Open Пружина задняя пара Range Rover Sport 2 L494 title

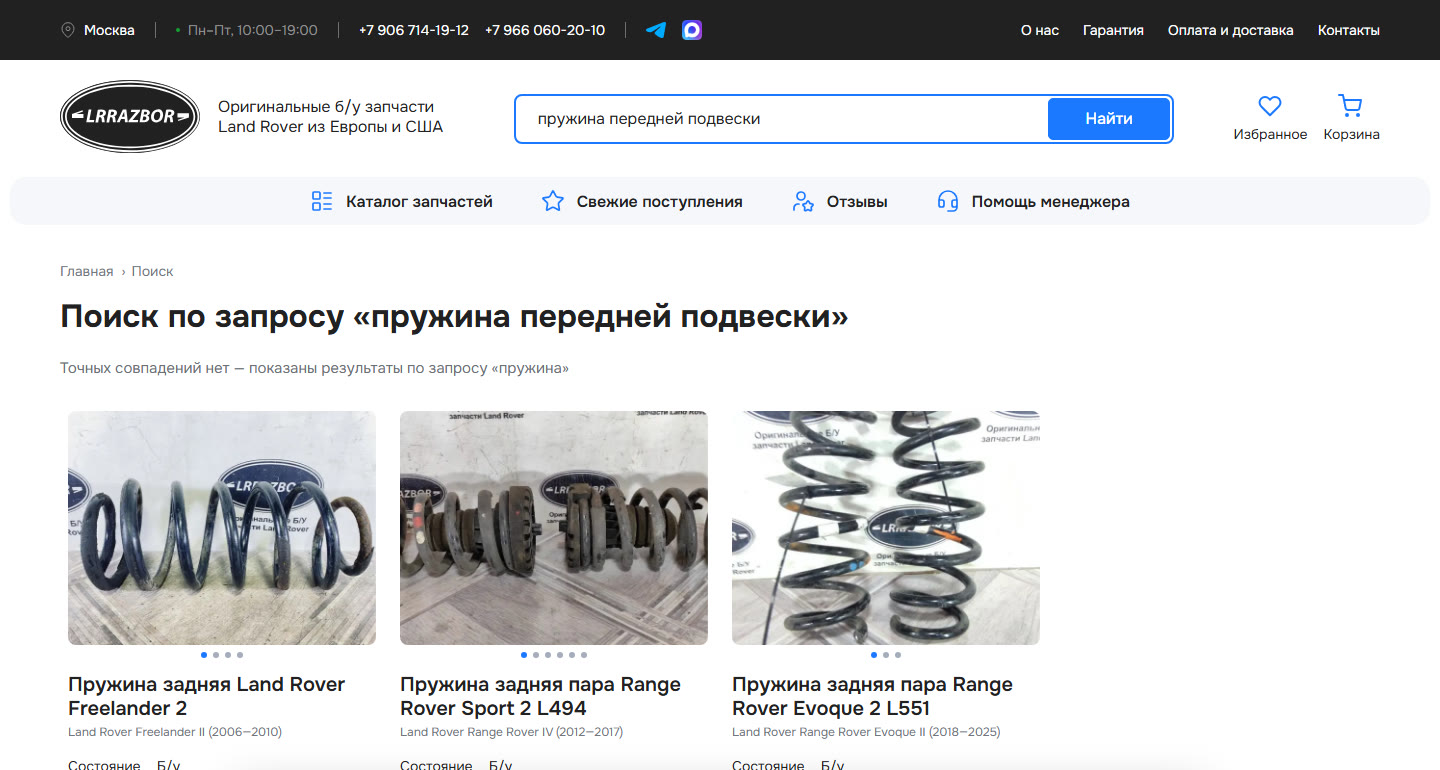pyautogui.click(x=541, y=696)
